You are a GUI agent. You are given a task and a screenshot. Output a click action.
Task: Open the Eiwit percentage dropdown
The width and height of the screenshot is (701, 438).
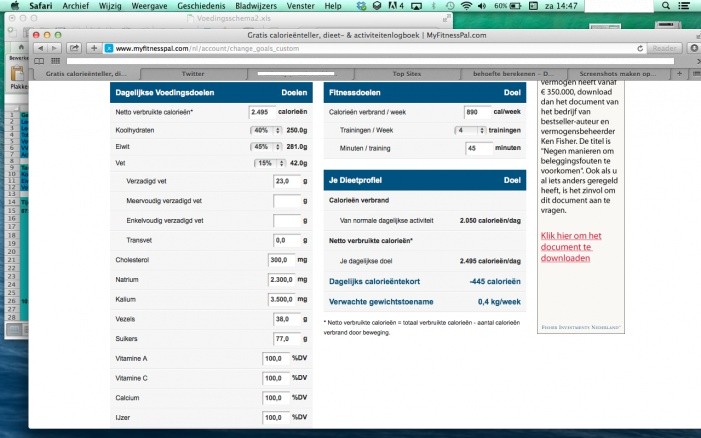tap(263, 146)
